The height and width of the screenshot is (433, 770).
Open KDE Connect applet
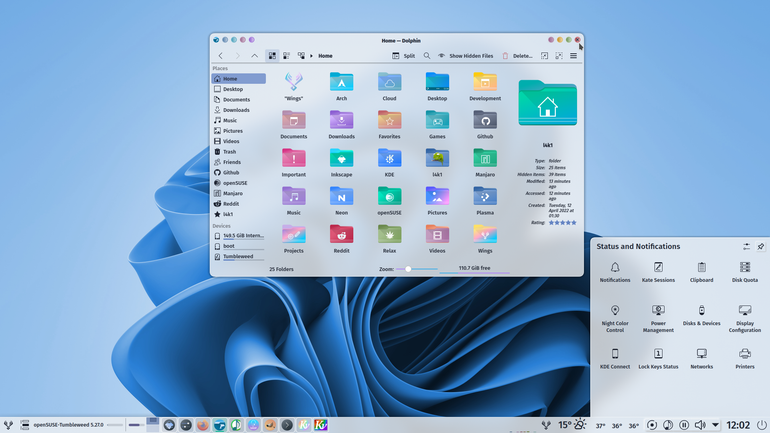(x=615, y=358)
